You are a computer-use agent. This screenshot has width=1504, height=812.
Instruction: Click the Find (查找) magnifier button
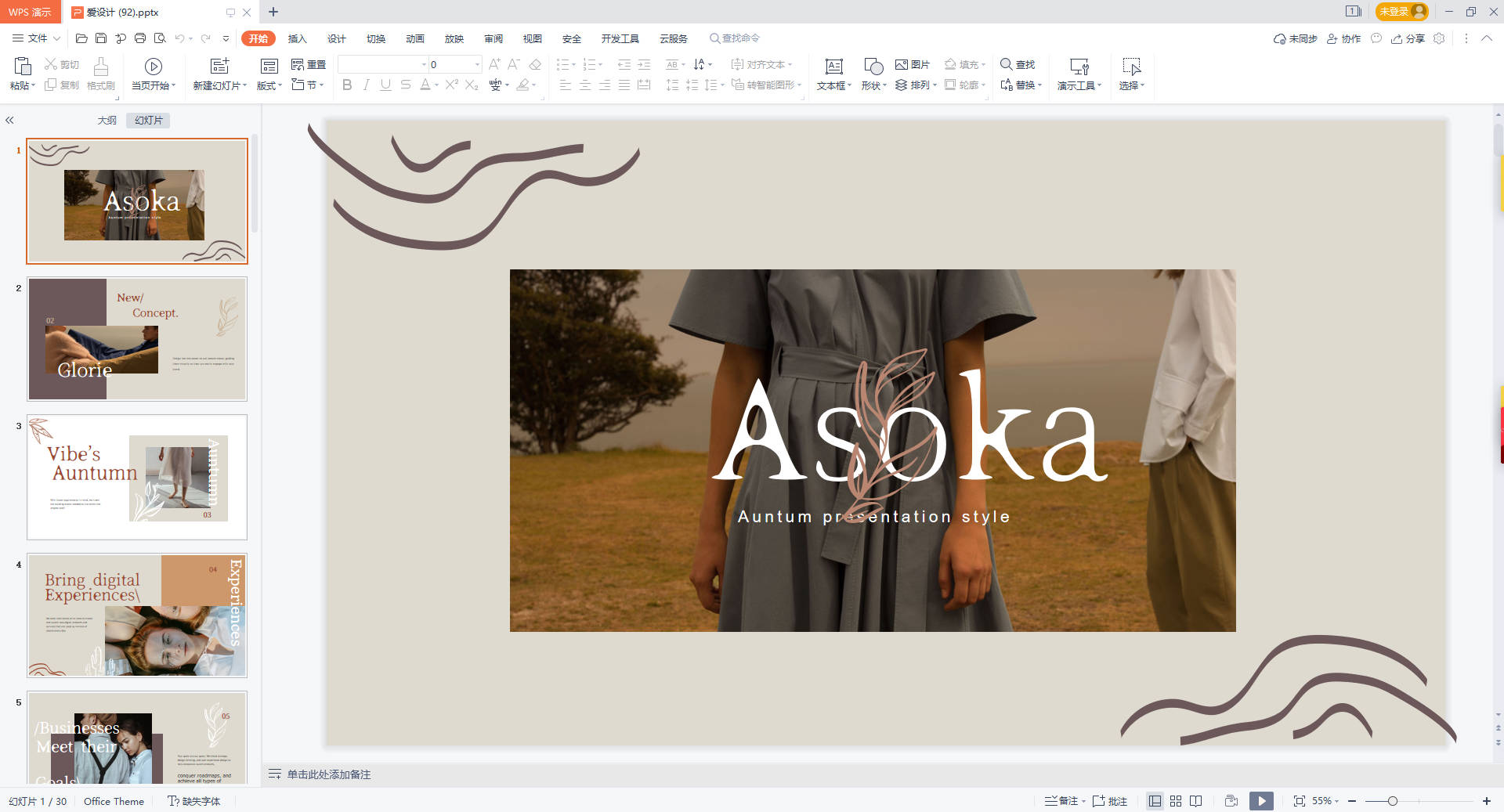1018,64
